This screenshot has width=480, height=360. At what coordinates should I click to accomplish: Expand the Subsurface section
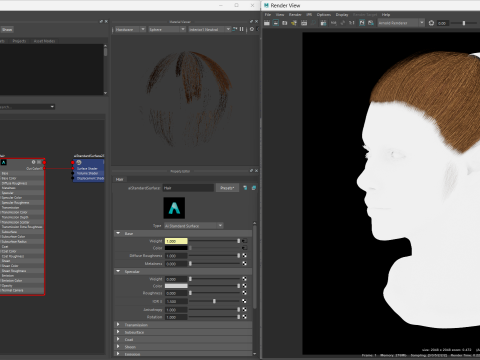coord(118,332)
